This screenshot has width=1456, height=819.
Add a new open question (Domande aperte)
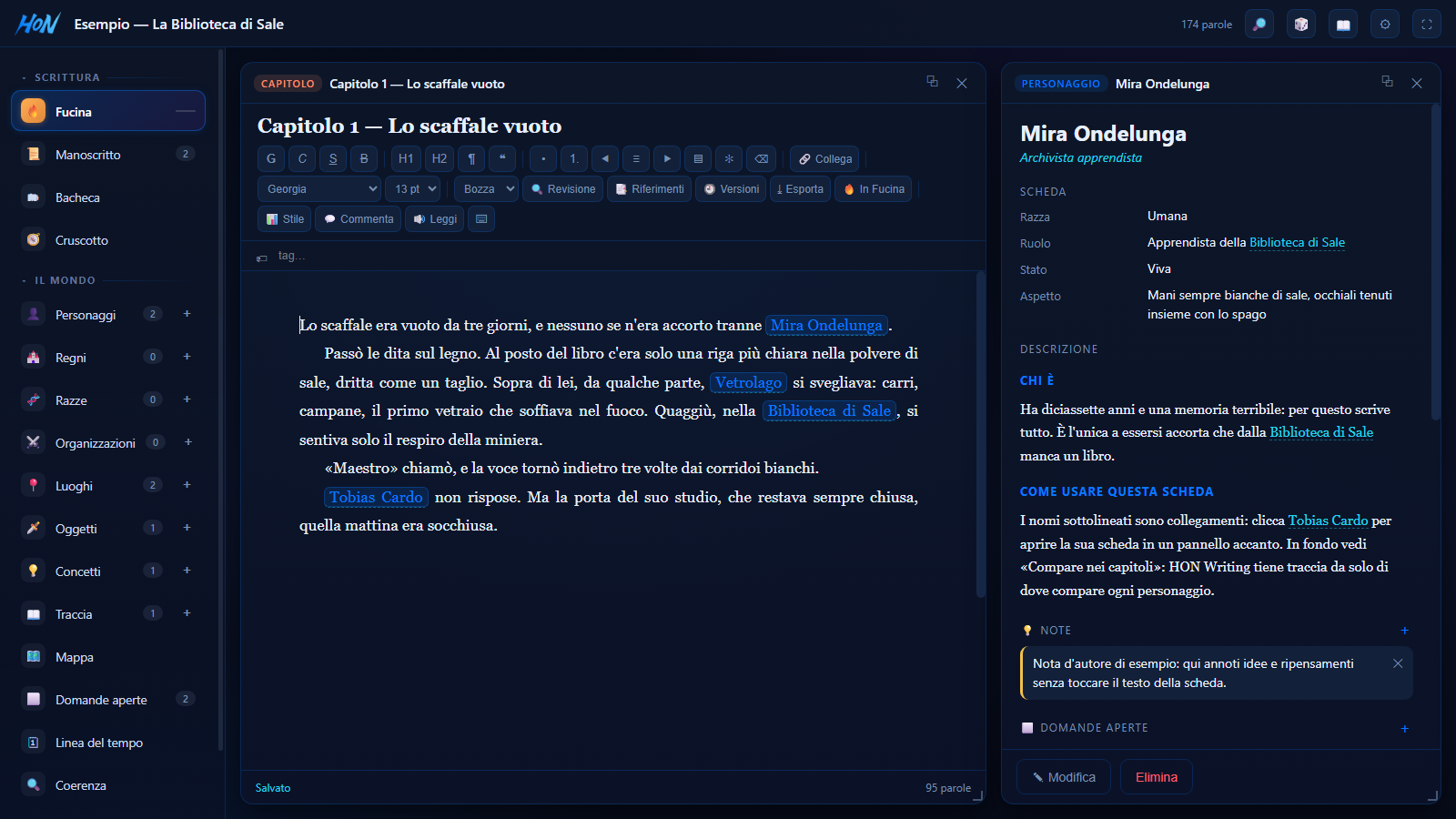(x=1404, y=729)
